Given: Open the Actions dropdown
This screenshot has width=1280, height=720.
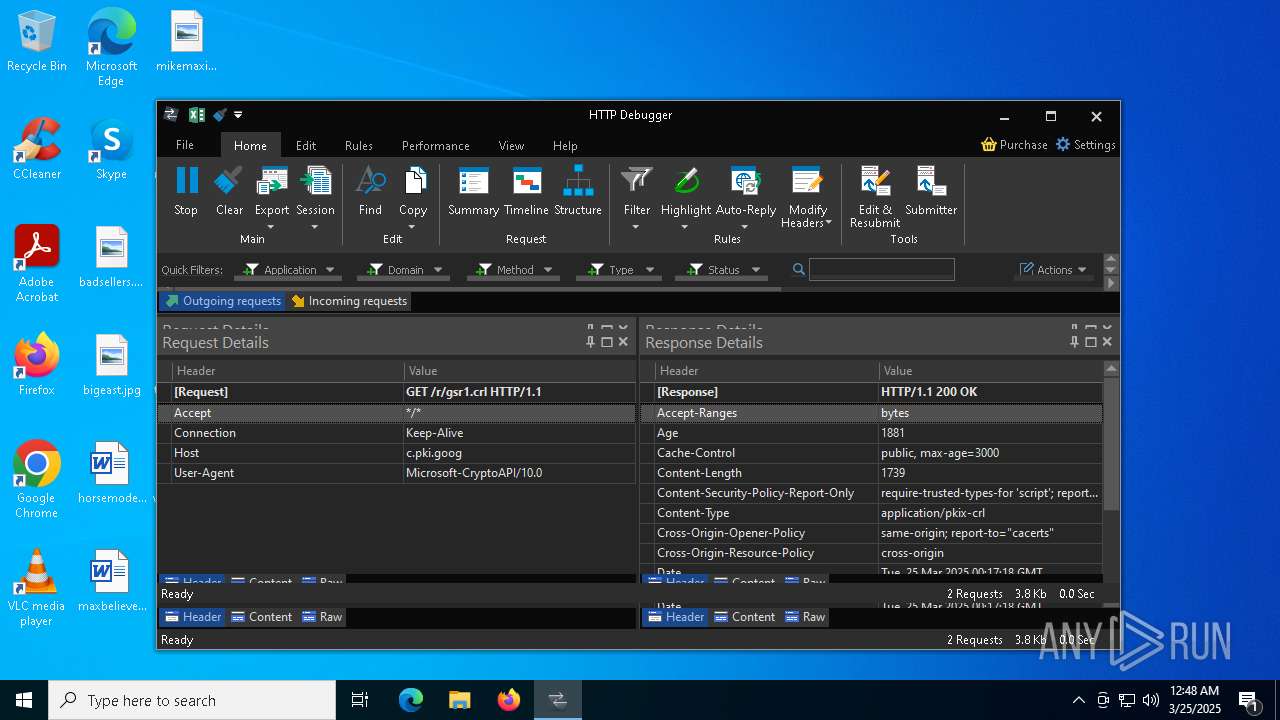Looking at the screenshot, I should [1053, 270].
